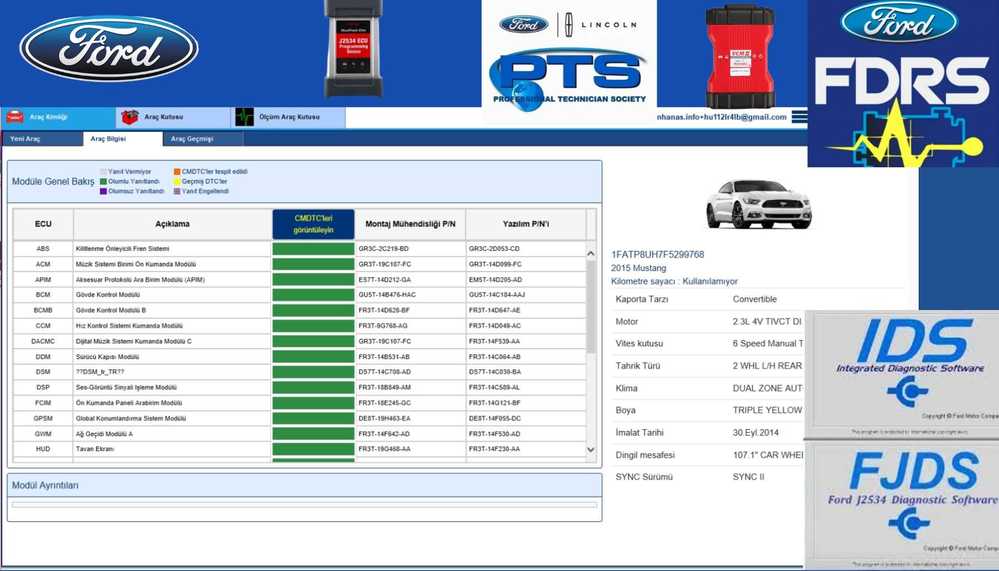Select the GWM module row

(299, 434)
